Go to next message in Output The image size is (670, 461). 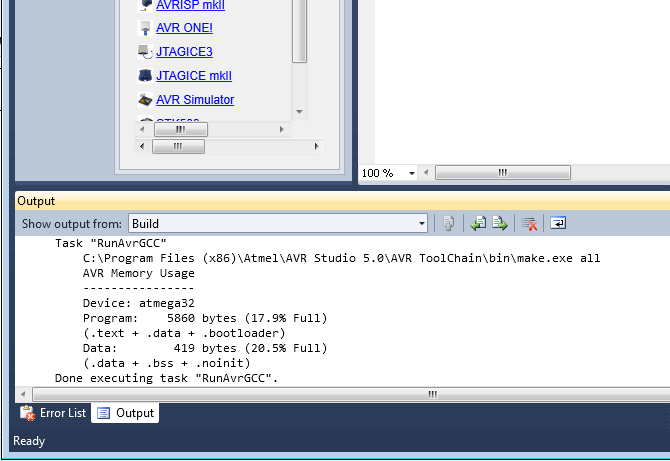click(x=500, y=223)
